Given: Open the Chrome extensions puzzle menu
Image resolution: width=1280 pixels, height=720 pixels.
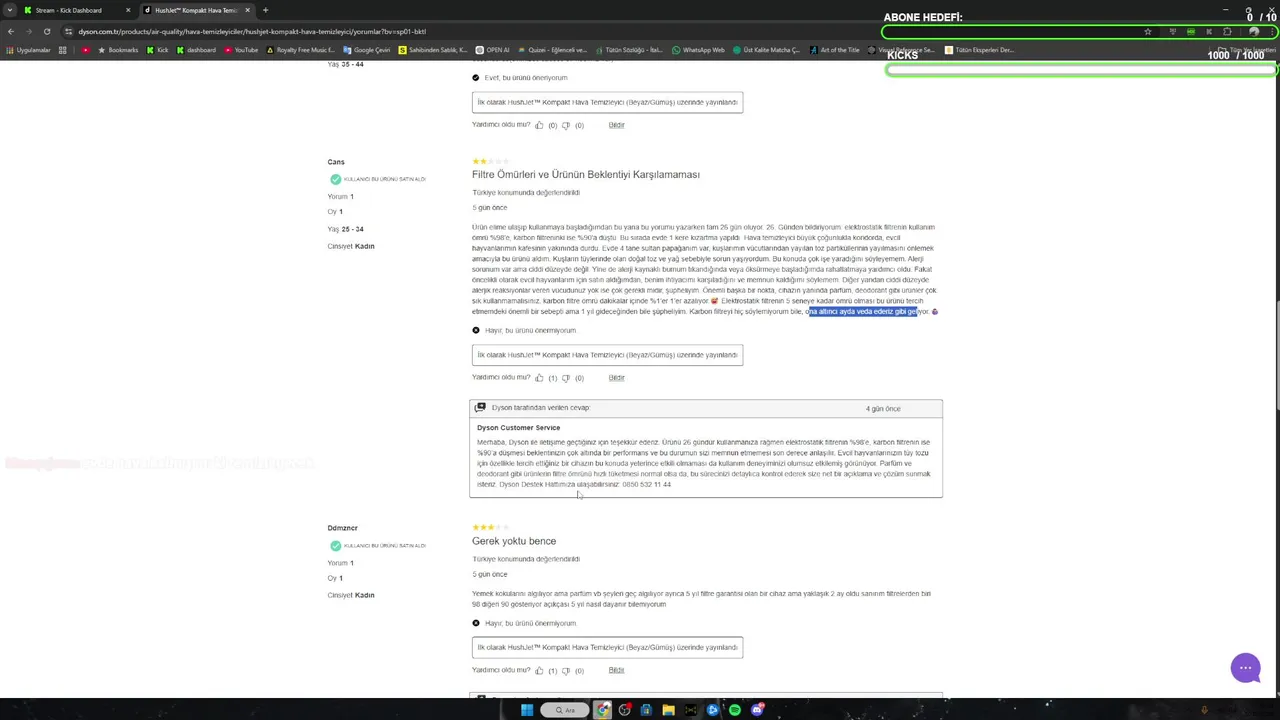Looking at the screenshot, I should (x=1227, y=32).
